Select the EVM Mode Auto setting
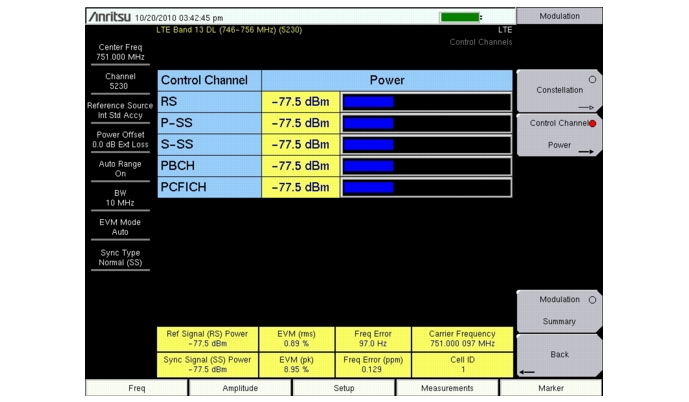The image size is (689, 402). pyautogui.click(x=120, y=227)
